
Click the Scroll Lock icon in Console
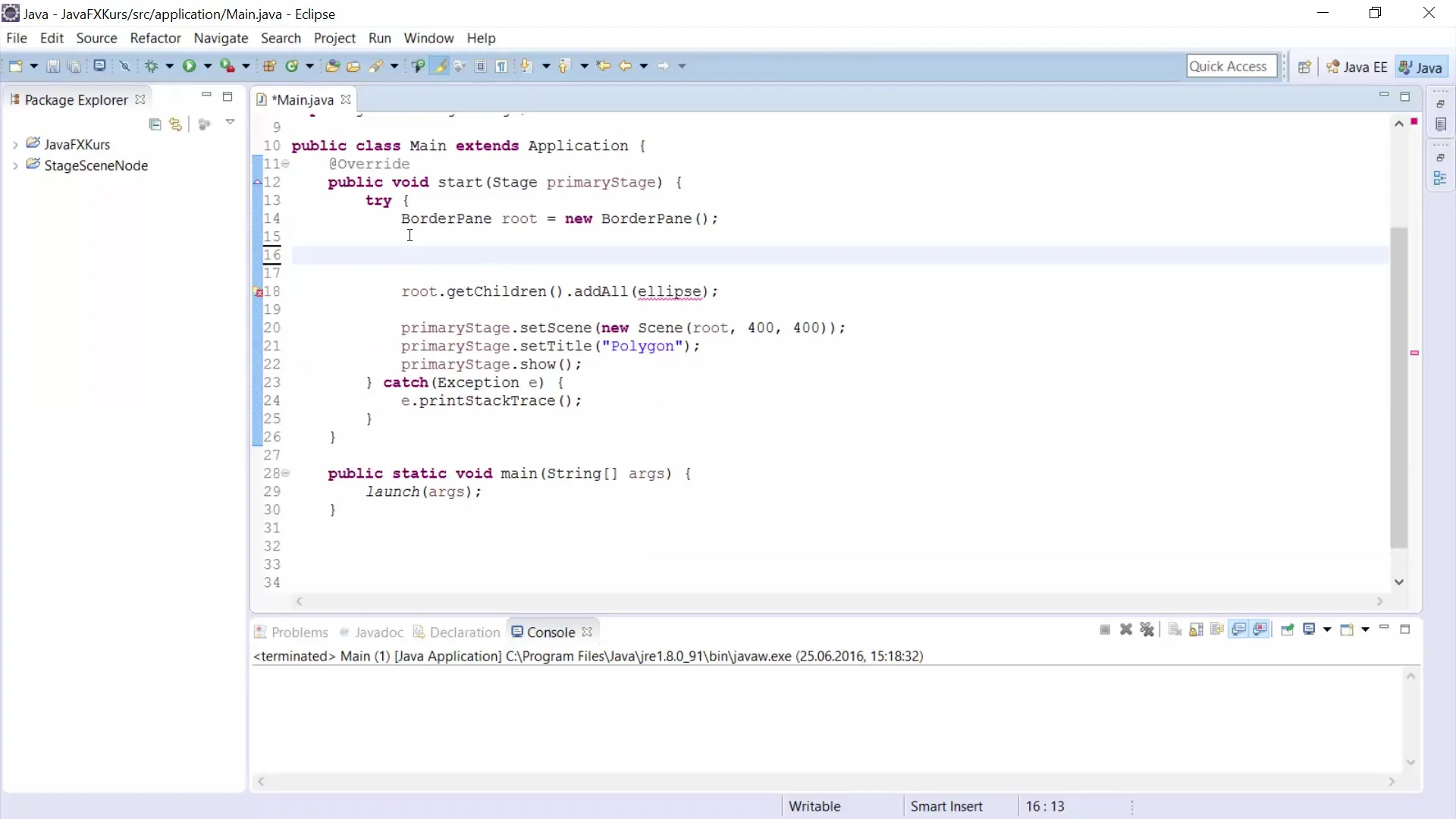click(x=1196, y=629)
